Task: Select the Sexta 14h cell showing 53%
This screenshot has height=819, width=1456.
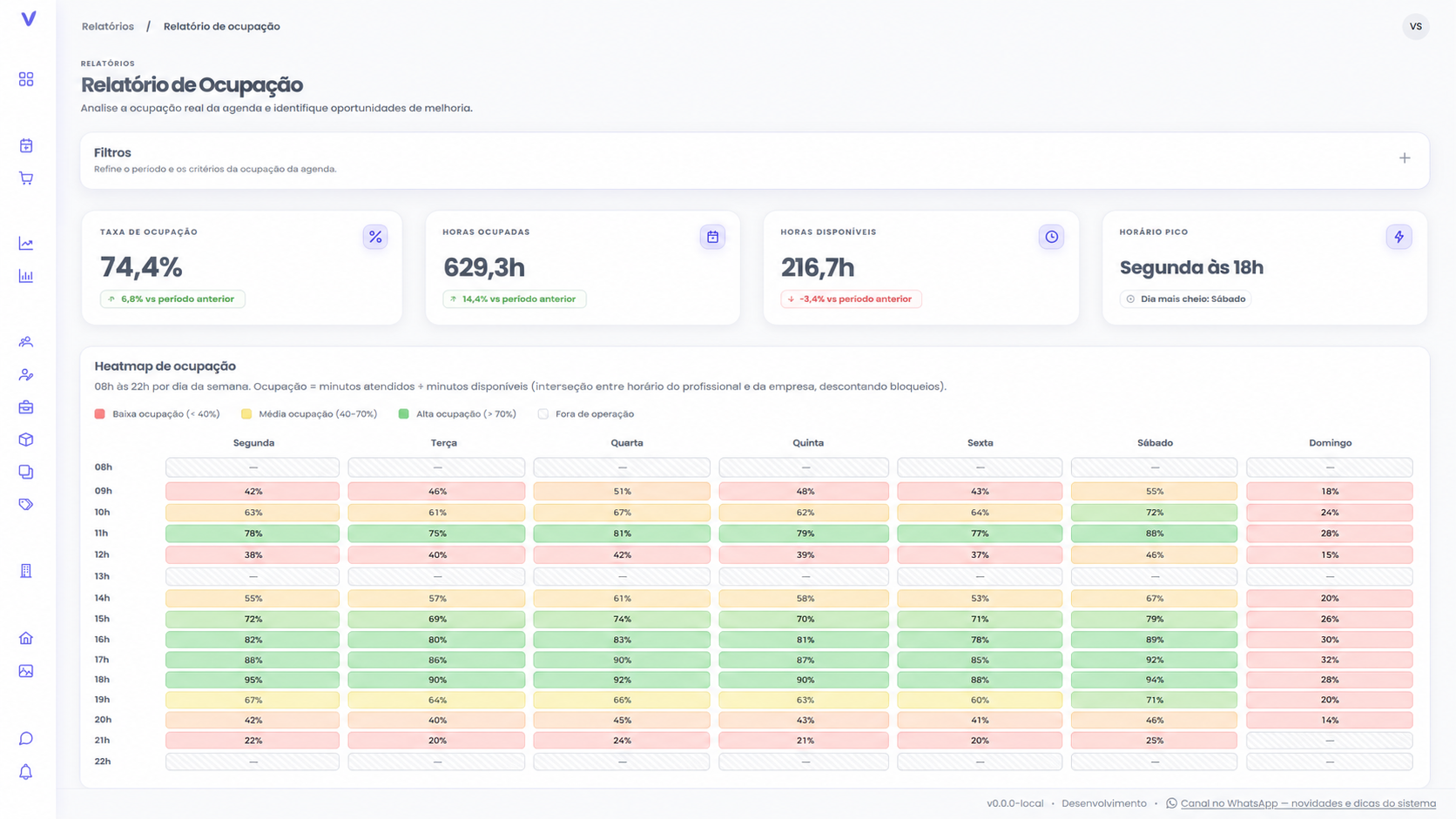Action: (x=980, y=598)
